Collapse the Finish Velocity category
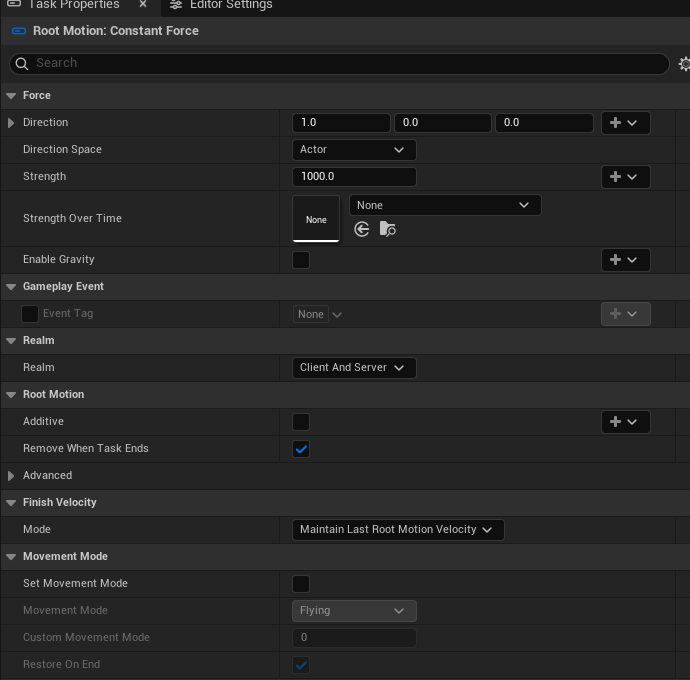The image size is (690, 680). pos(11,503)
